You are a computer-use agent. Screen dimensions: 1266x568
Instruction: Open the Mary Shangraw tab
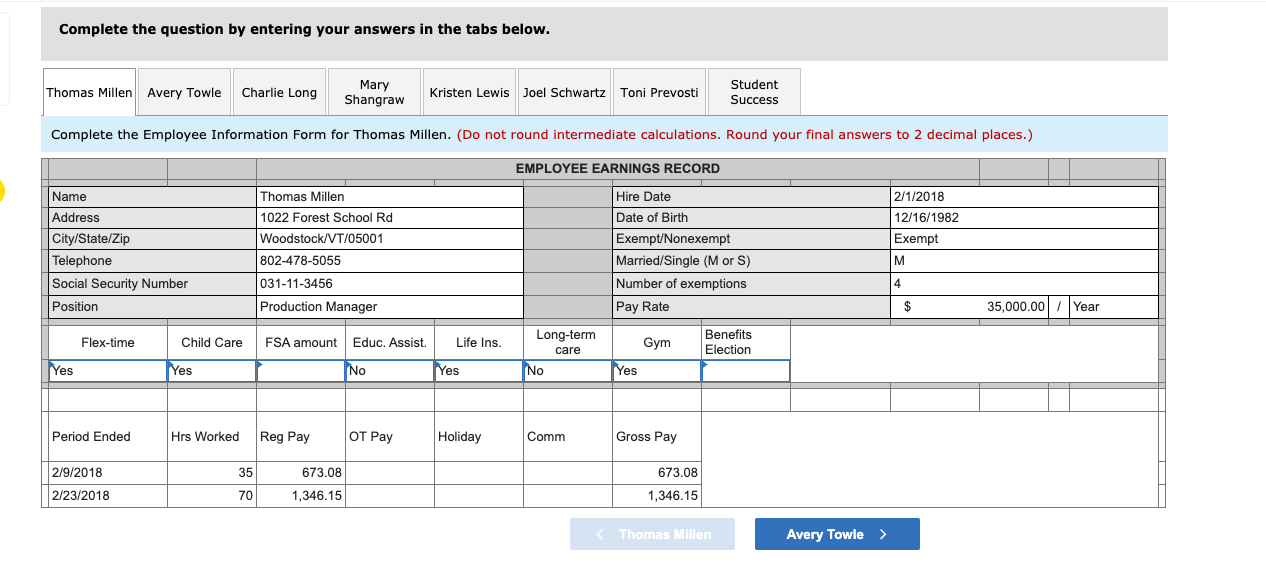tap(374, 92)
